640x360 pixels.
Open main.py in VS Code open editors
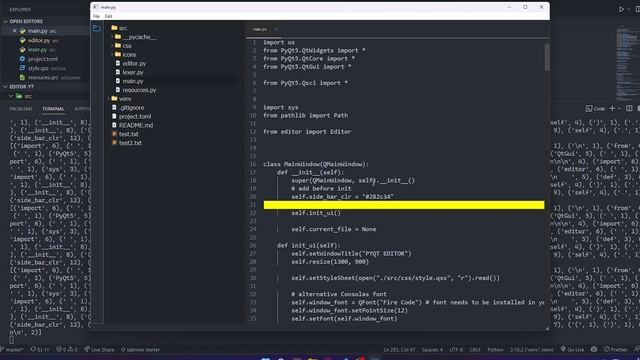(x=38, y=31)
